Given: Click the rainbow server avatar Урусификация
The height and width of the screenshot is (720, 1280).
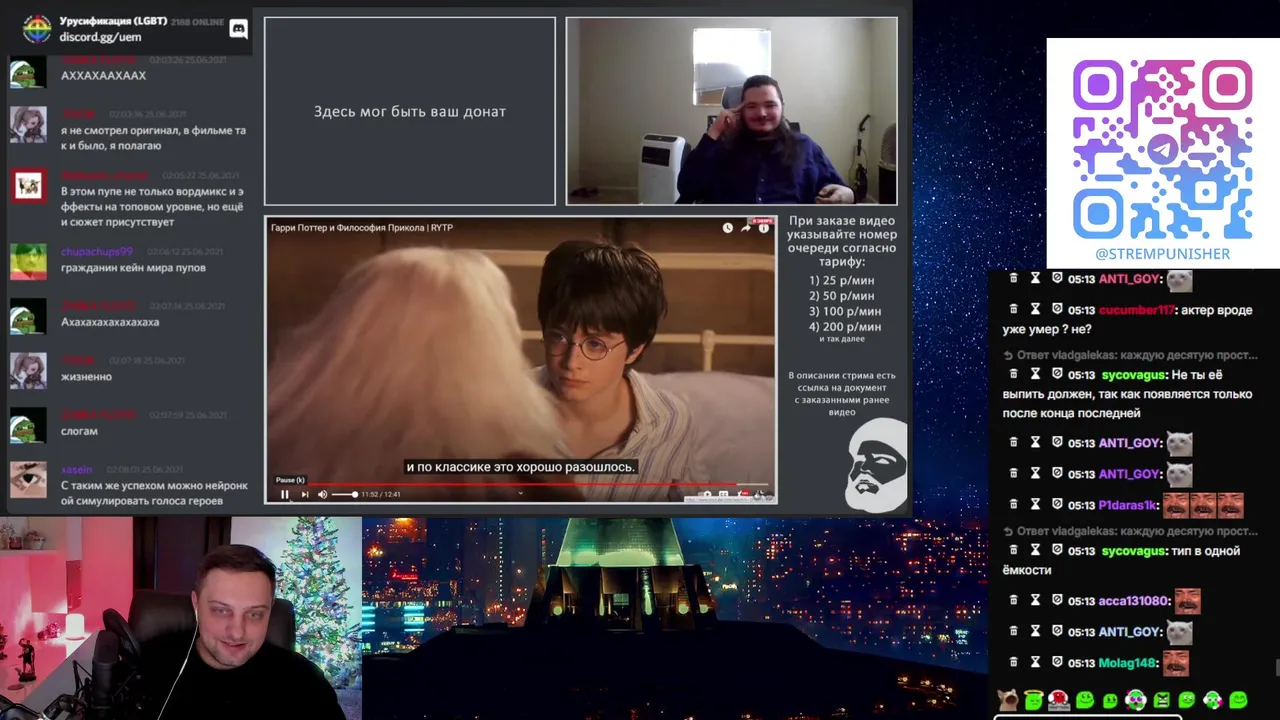Looking at the screenshot, I should point(37,29).
